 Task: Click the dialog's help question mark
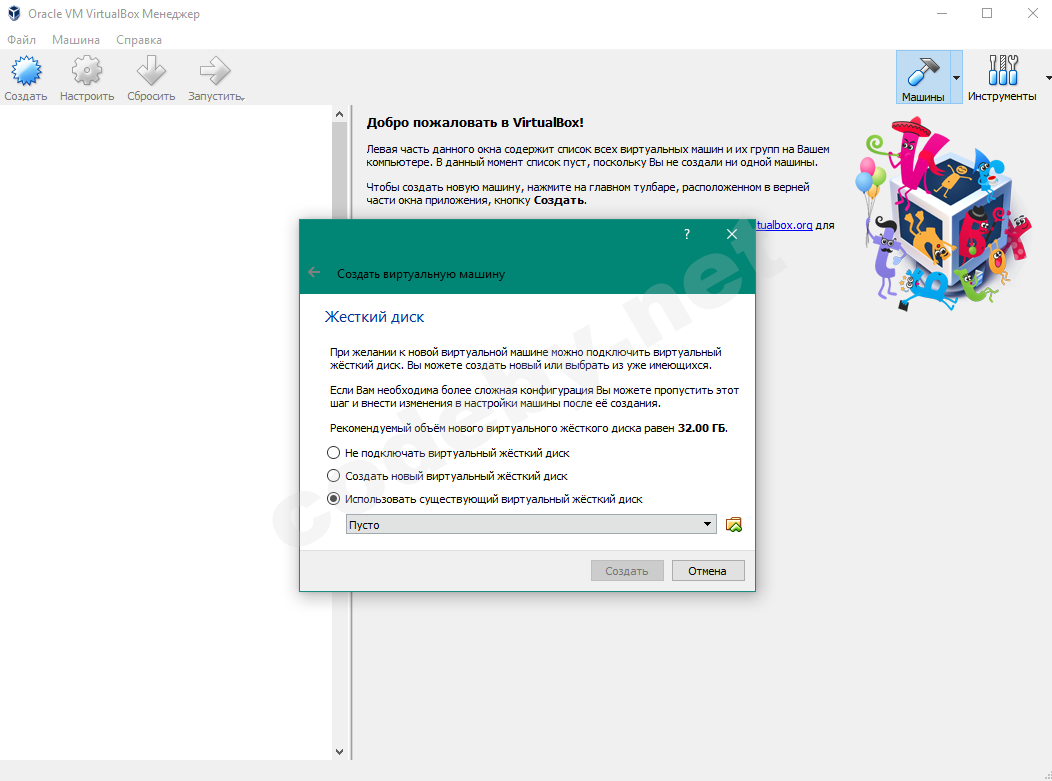coord(686,234)
